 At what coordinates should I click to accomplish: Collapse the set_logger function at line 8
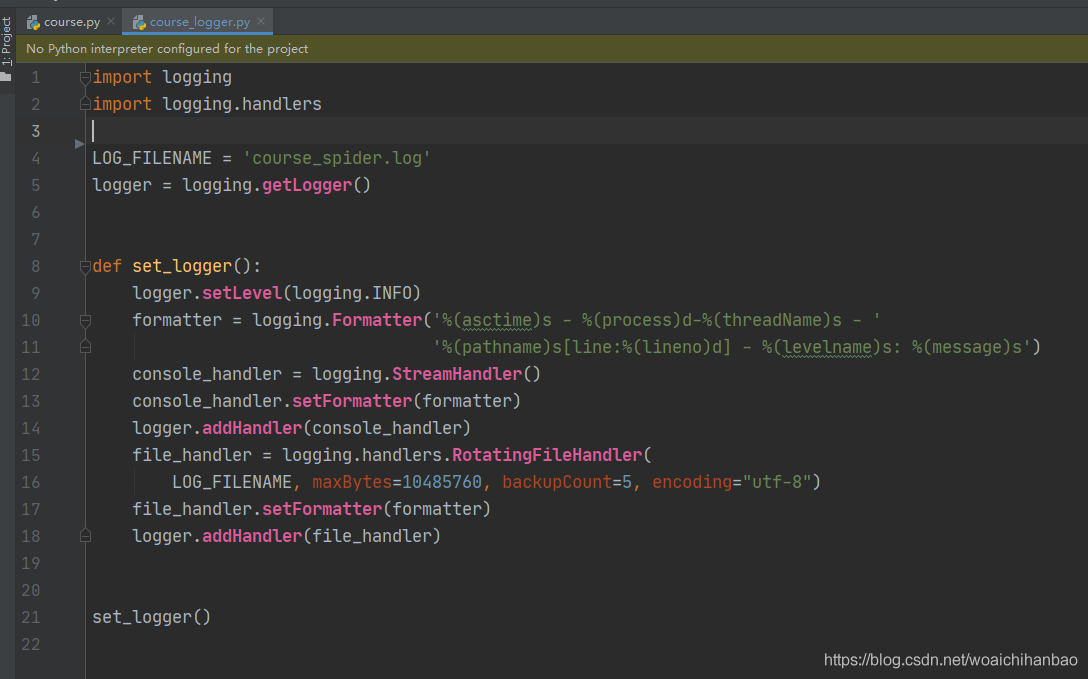[85, 266]
